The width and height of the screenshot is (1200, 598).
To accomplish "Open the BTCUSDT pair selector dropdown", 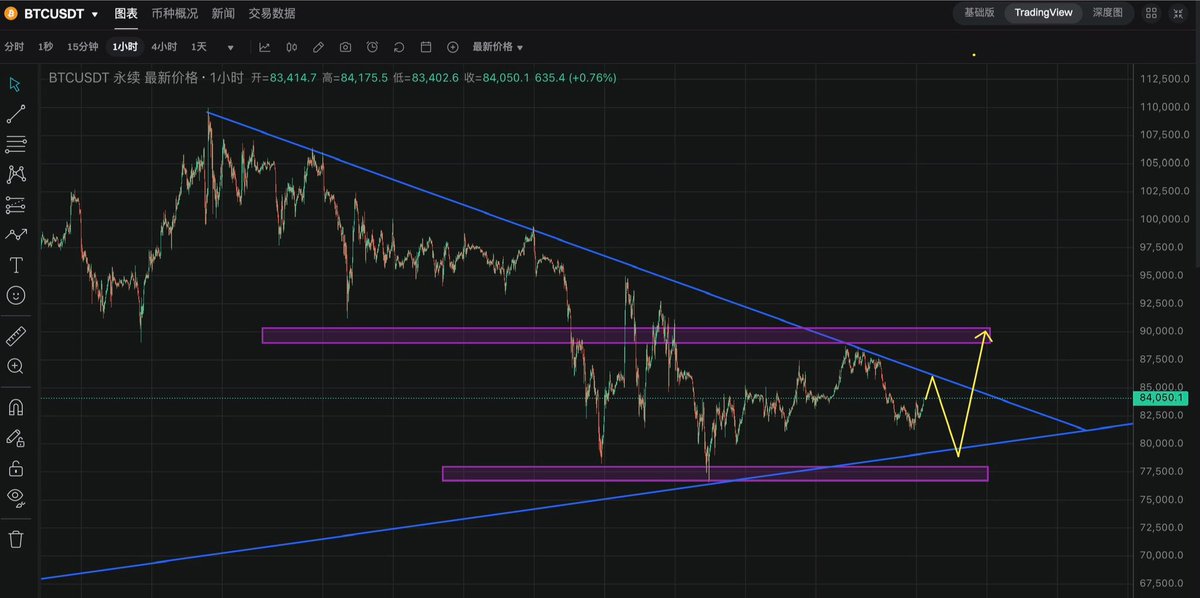I will pos(61,14).
